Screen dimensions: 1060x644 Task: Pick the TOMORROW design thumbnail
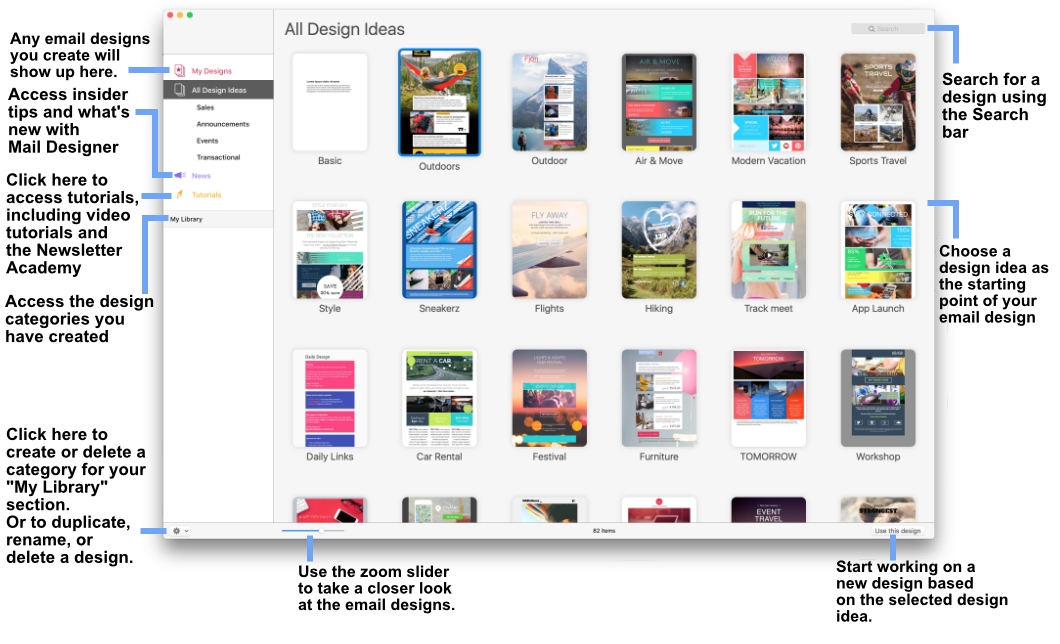(769, 398)
